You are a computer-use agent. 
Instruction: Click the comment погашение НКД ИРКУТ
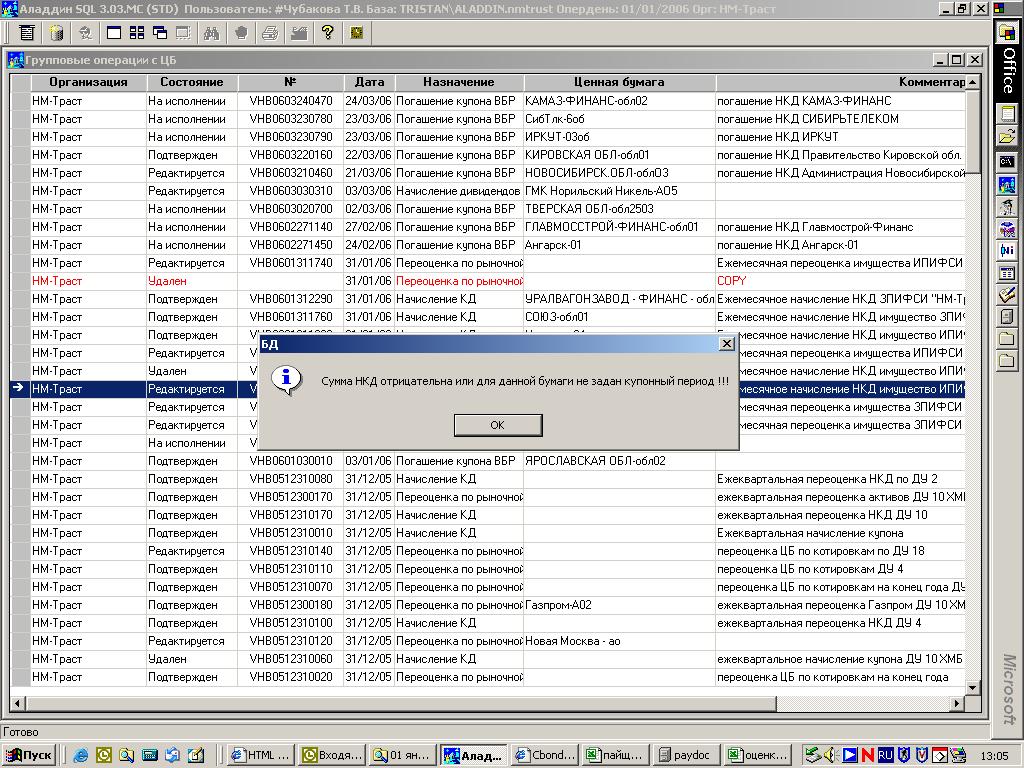click(x=840, y=137)
